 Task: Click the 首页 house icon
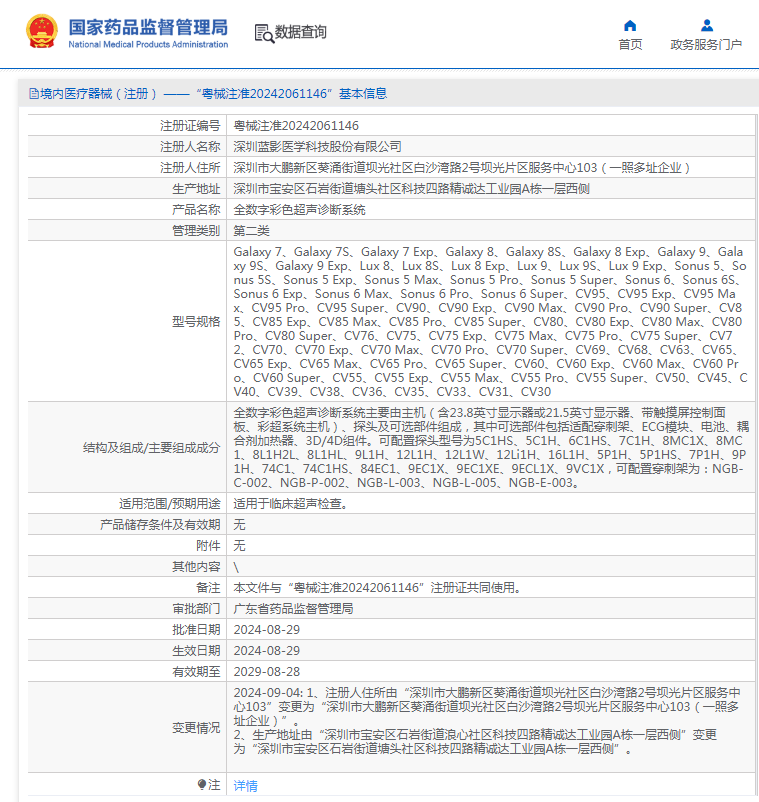(x=630, y=25)
